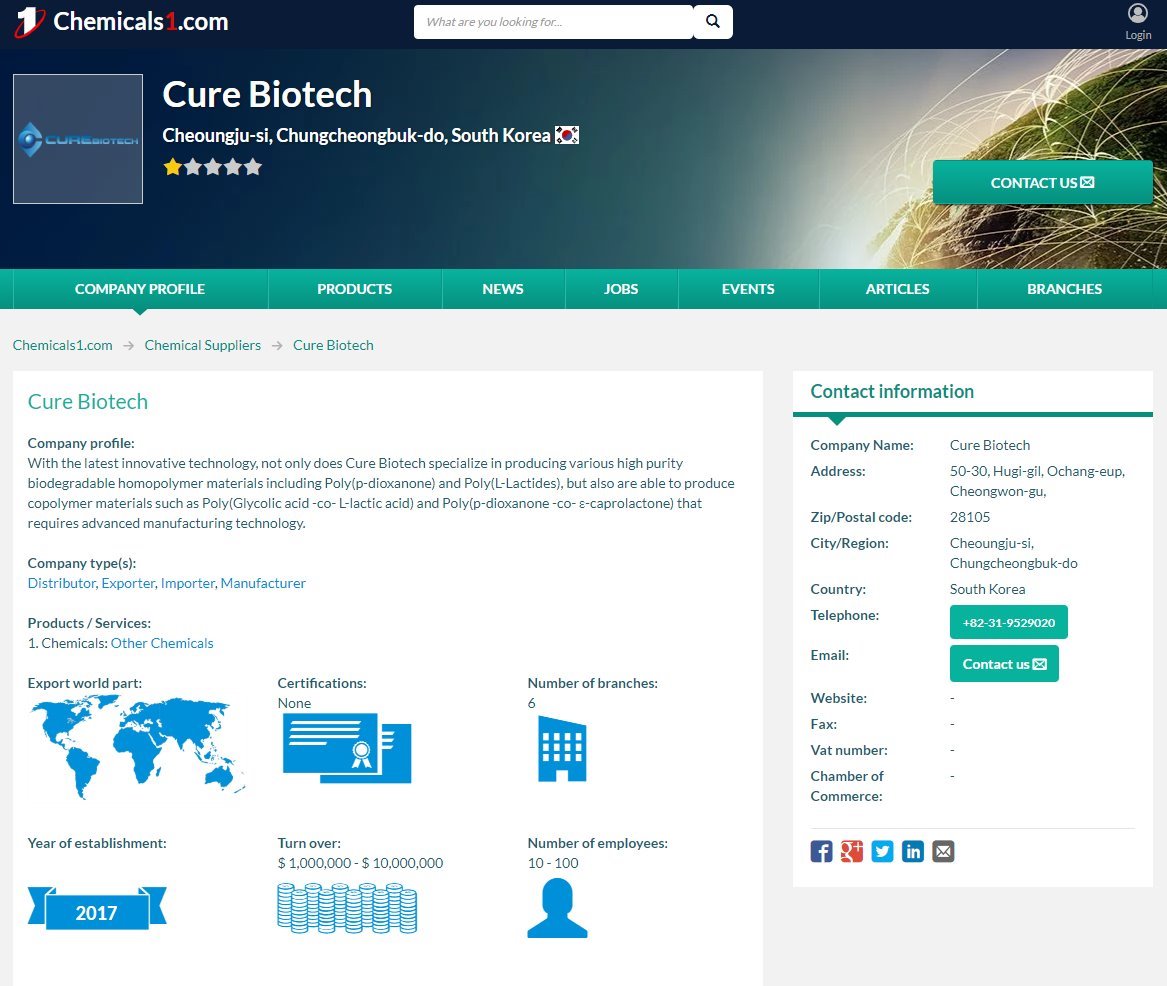Viewport: 1167px width, 986px height.
Task: Open the Distributor company type link
Action: pos(62,583)
